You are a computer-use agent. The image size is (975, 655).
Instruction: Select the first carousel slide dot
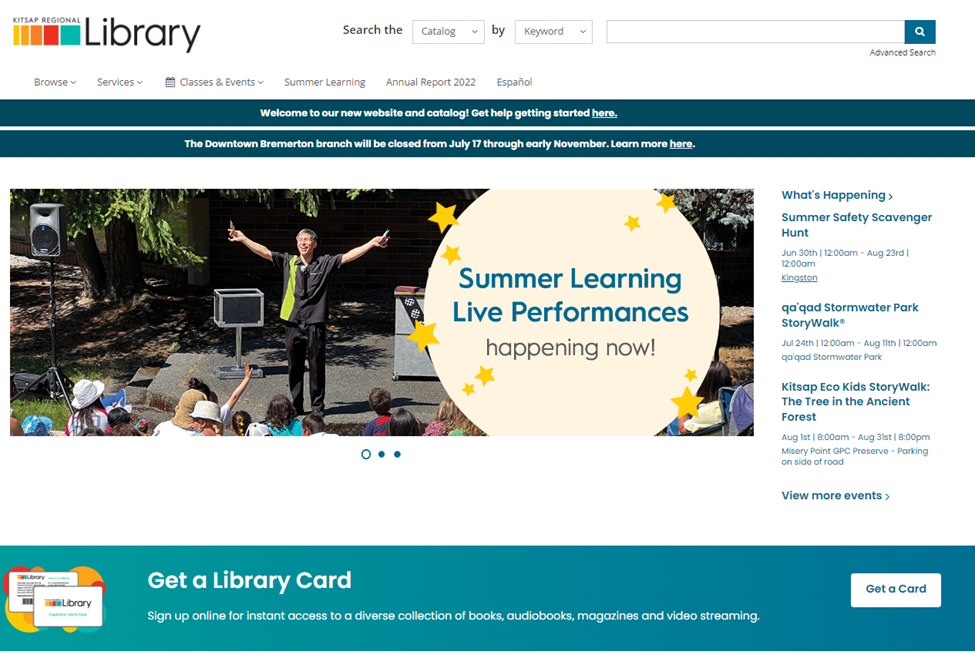coord(366,454)
